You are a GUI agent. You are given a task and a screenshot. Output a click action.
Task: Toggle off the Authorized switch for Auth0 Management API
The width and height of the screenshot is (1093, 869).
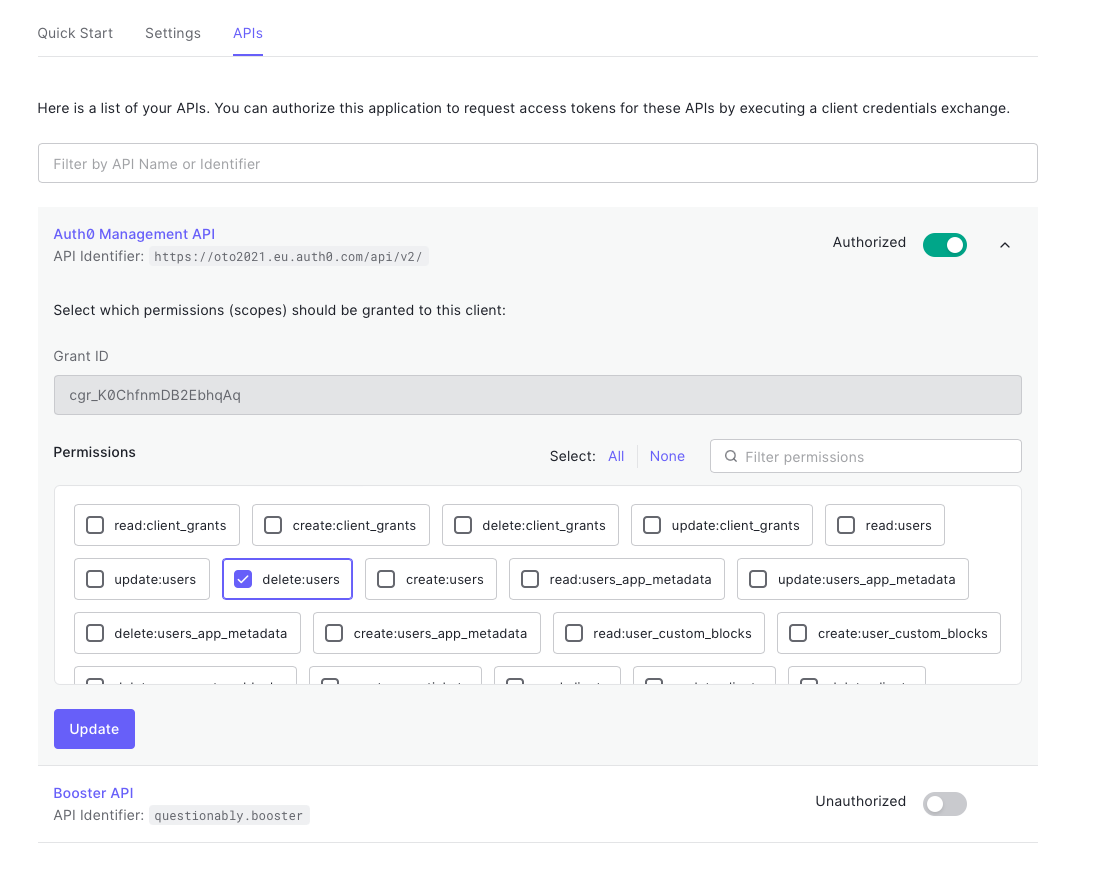[x=945, y=245]
